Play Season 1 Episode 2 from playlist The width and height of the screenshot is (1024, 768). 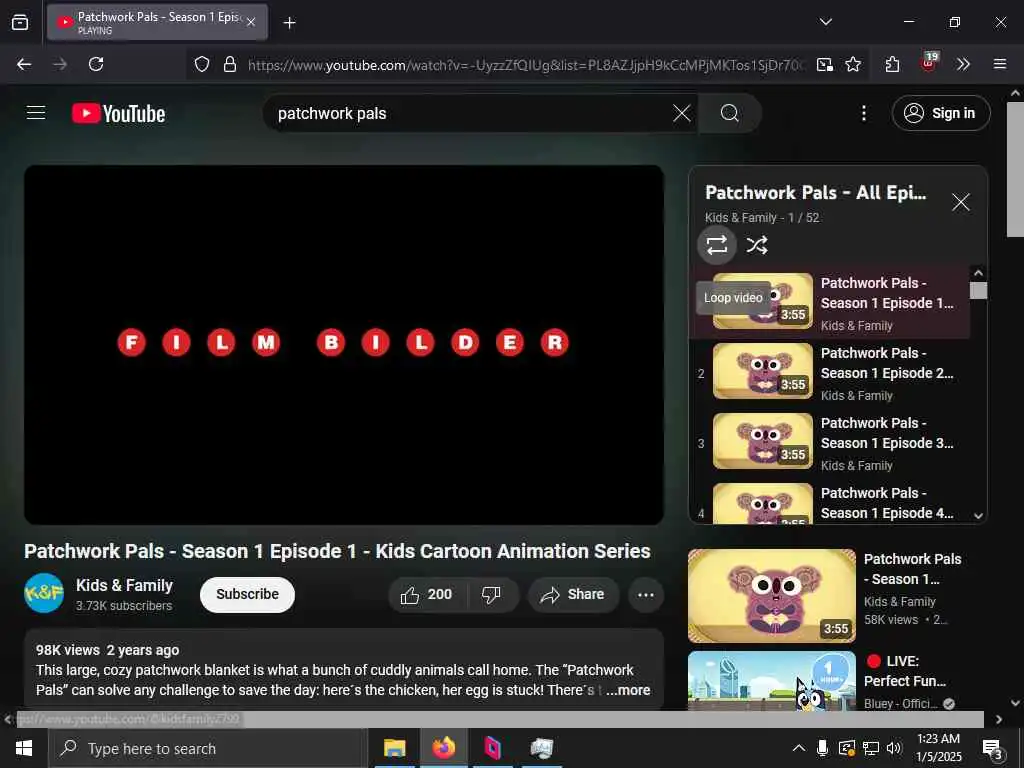[x=830, y=372]
